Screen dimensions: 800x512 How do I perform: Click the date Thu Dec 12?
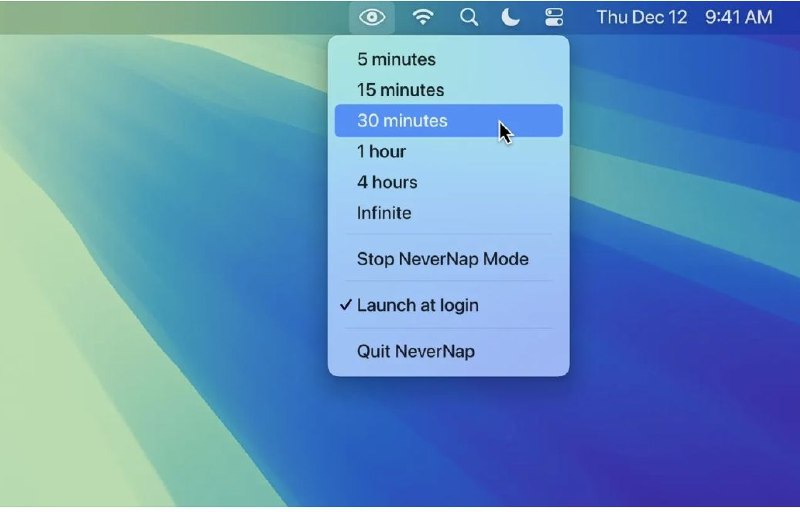[642, 17]
